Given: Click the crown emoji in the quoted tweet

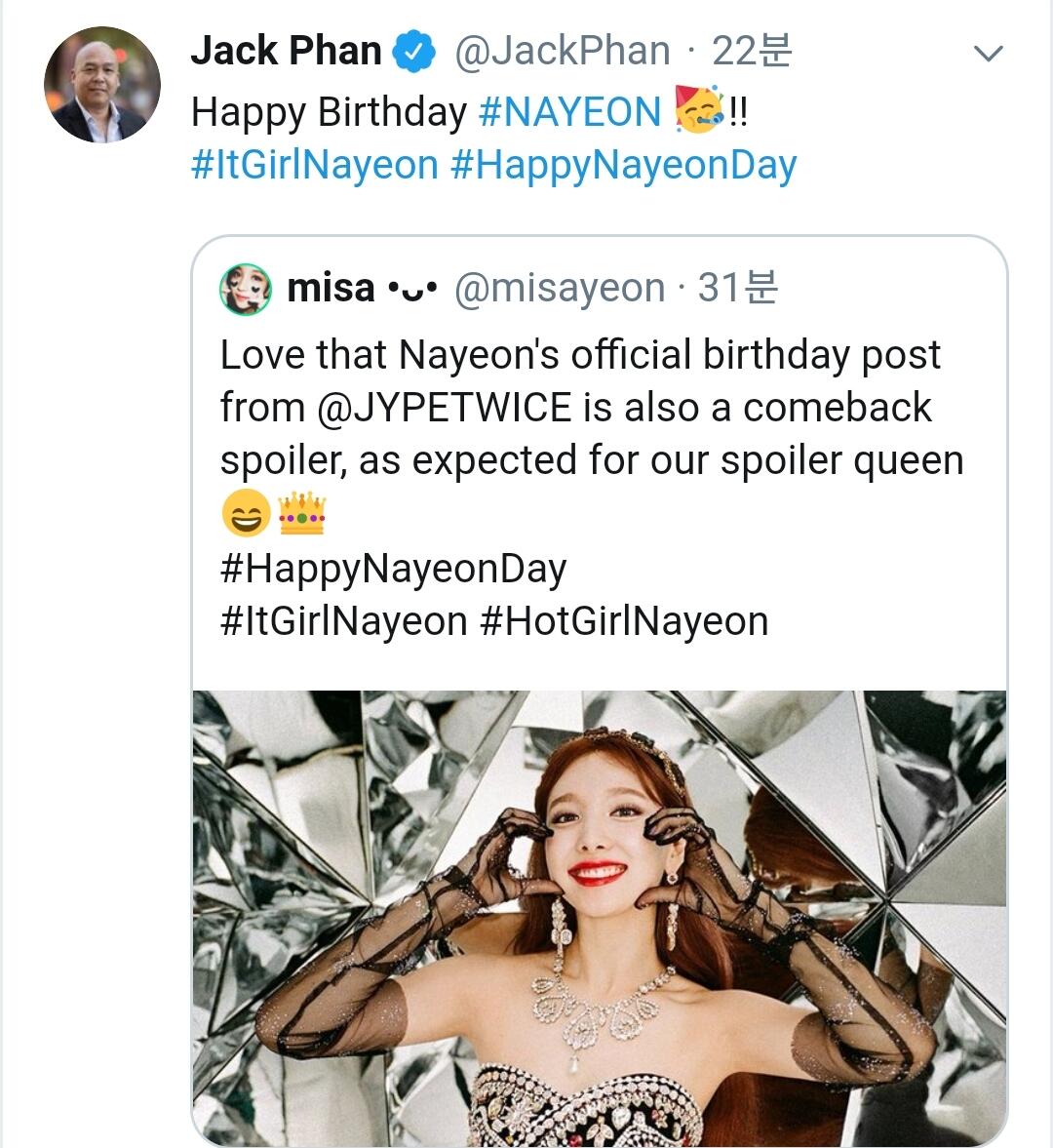Looking at the screenshot, I should [x=301, y=512].
